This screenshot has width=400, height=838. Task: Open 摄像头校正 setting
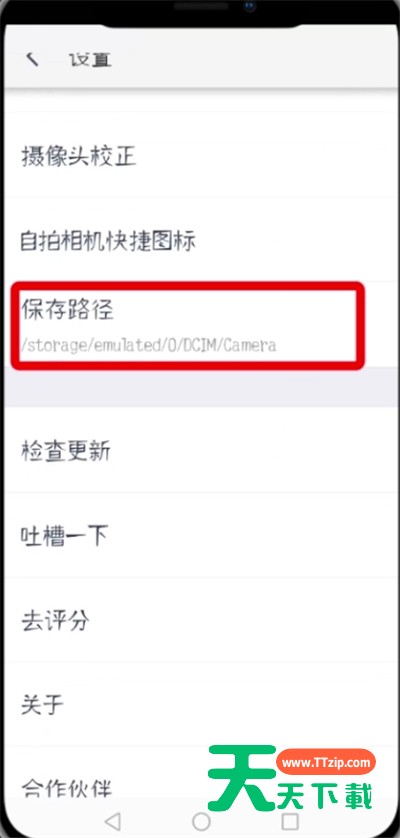200,157
